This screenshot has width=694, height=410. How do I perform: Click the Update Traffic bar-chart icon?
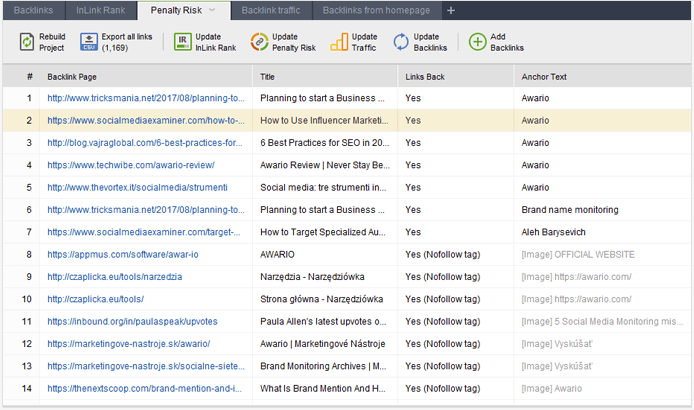pos(339,42)
